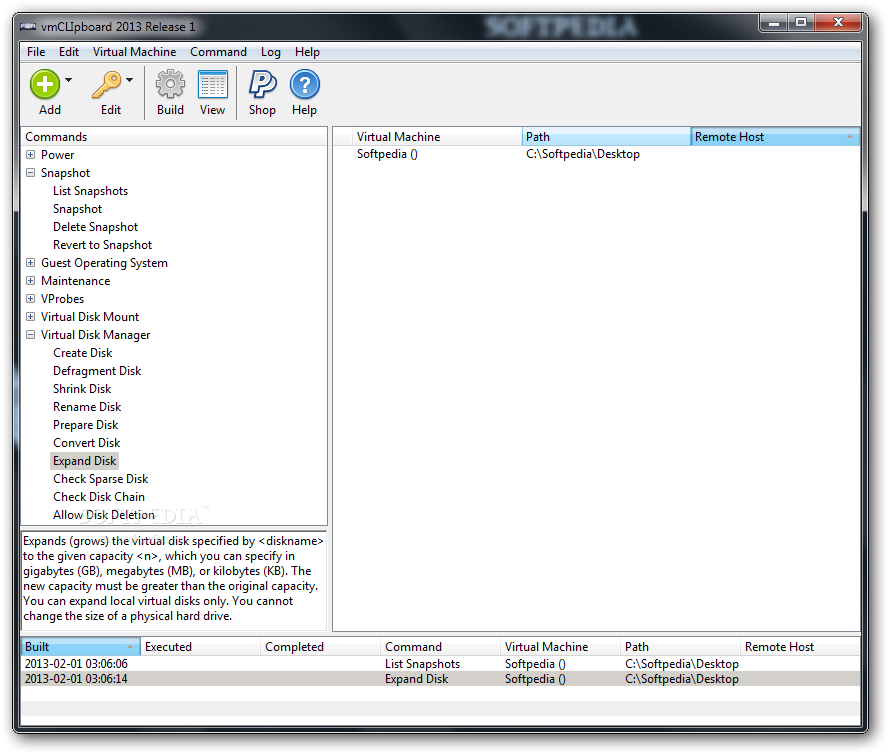Image resolution: width=889 pixels, height=754 pixels.
Task: Click the Shop PayPal icon
Action: pyautogui.click(x=262, y=84)
